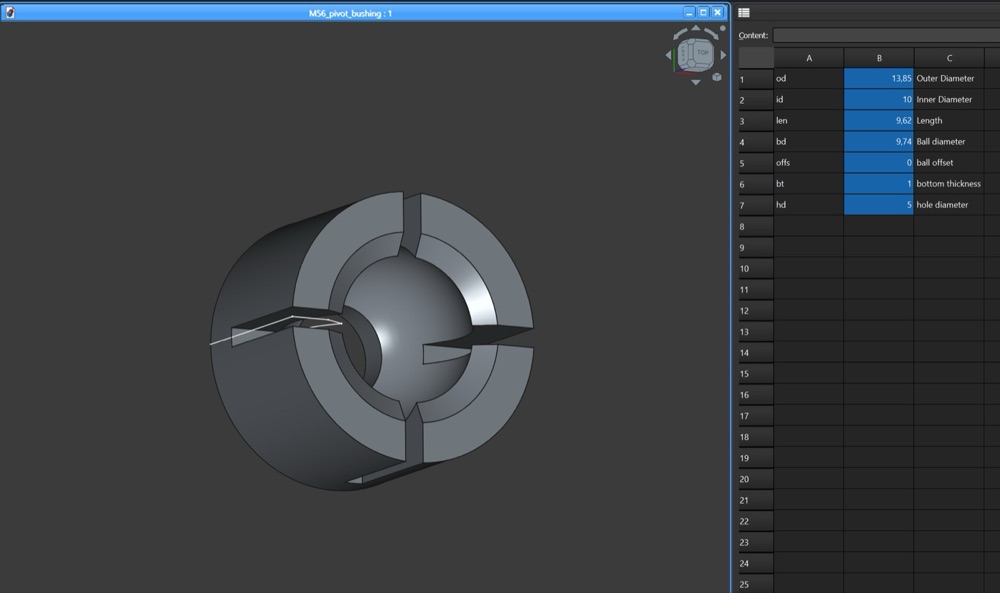Minimize the MS6_pivot_bushing view window
1000x593 pixels.
click(689, 13)
